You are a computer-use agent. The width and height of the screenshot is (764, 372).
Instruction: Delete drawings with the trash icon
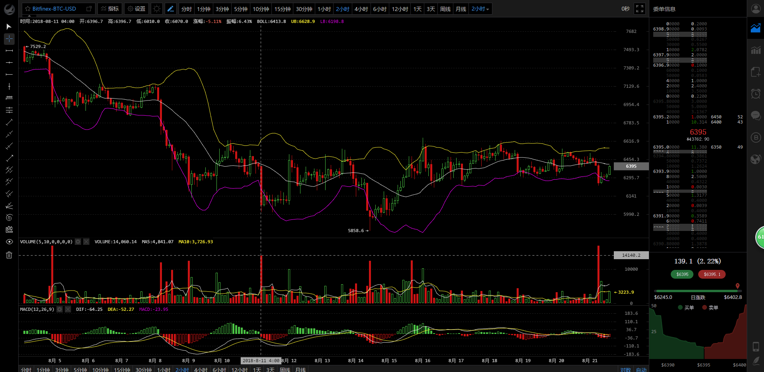(x=9, y=255)
